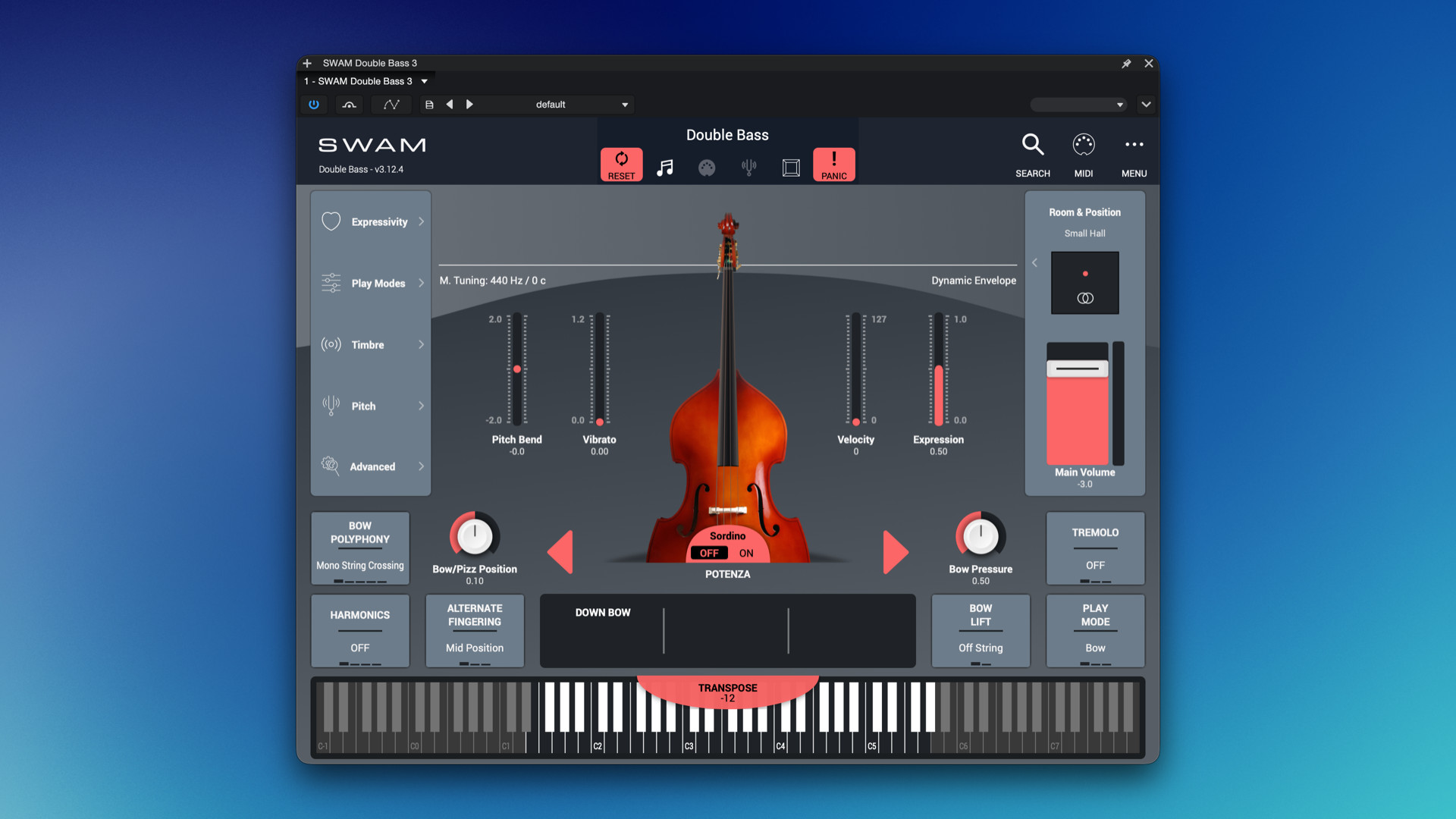This screenshot has height=819, width=1456.
Task: Click the Pitch Bend slider handle
Action: pos(517,369)
